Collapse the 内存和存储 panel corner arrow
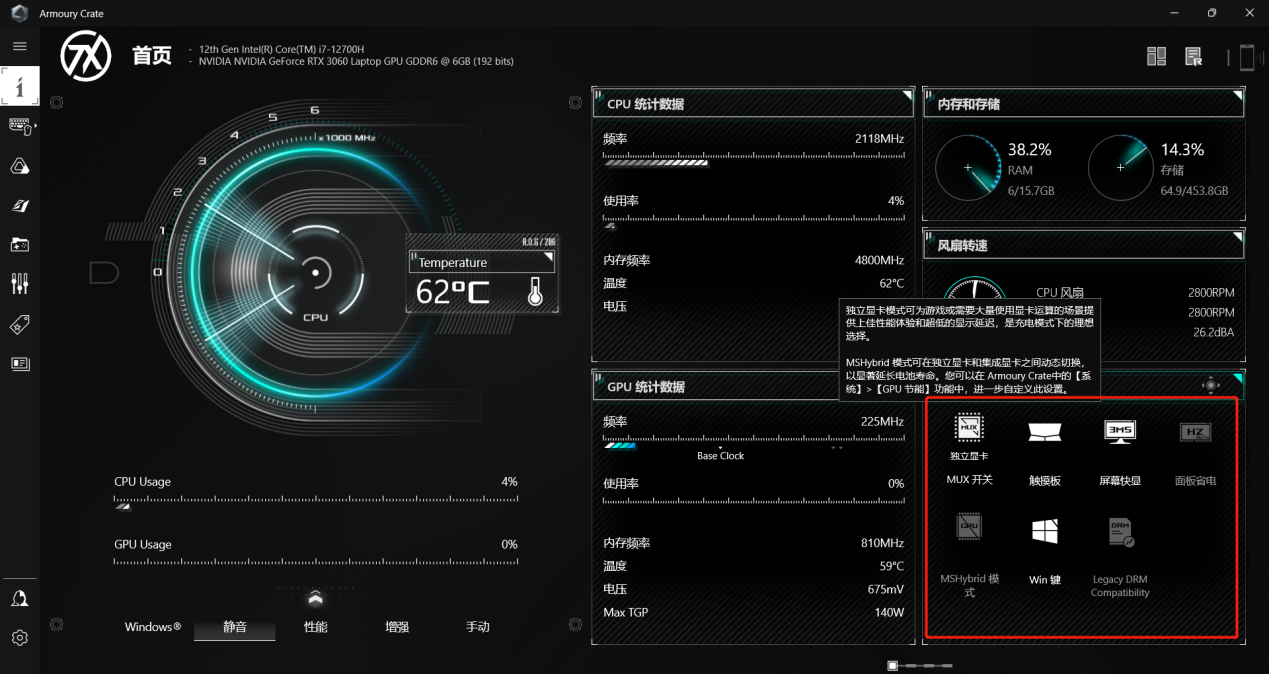 coord(1238,96)
